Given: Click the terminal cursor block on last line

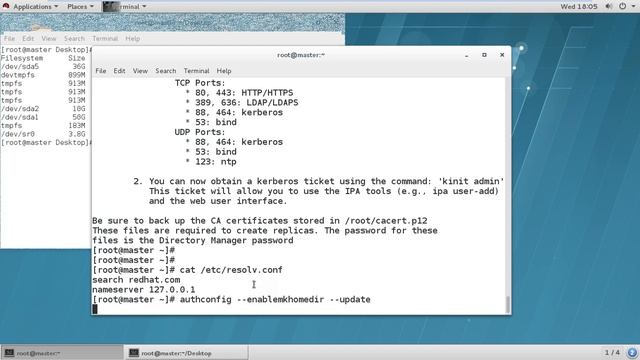Looking at the screenshot, I should tap(95, 309).
